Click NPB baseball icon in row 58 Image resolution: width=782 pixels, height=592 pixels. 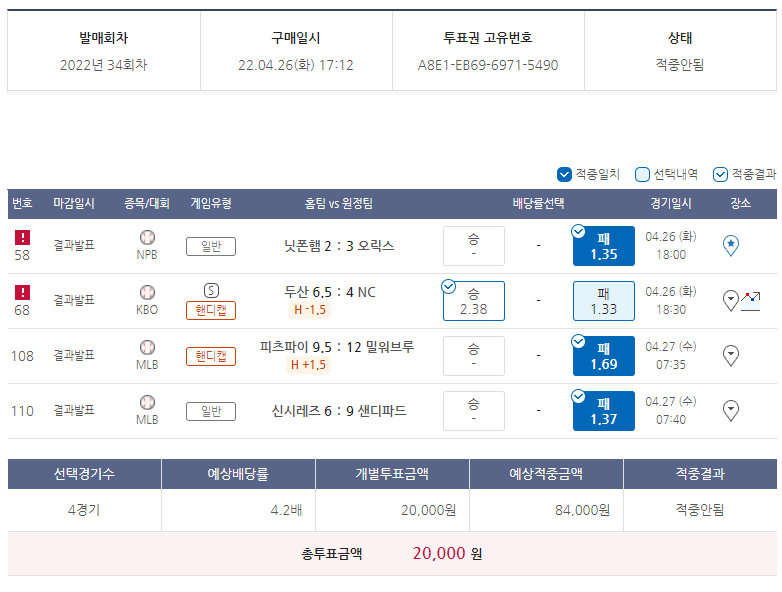click(x=147, y=237)
